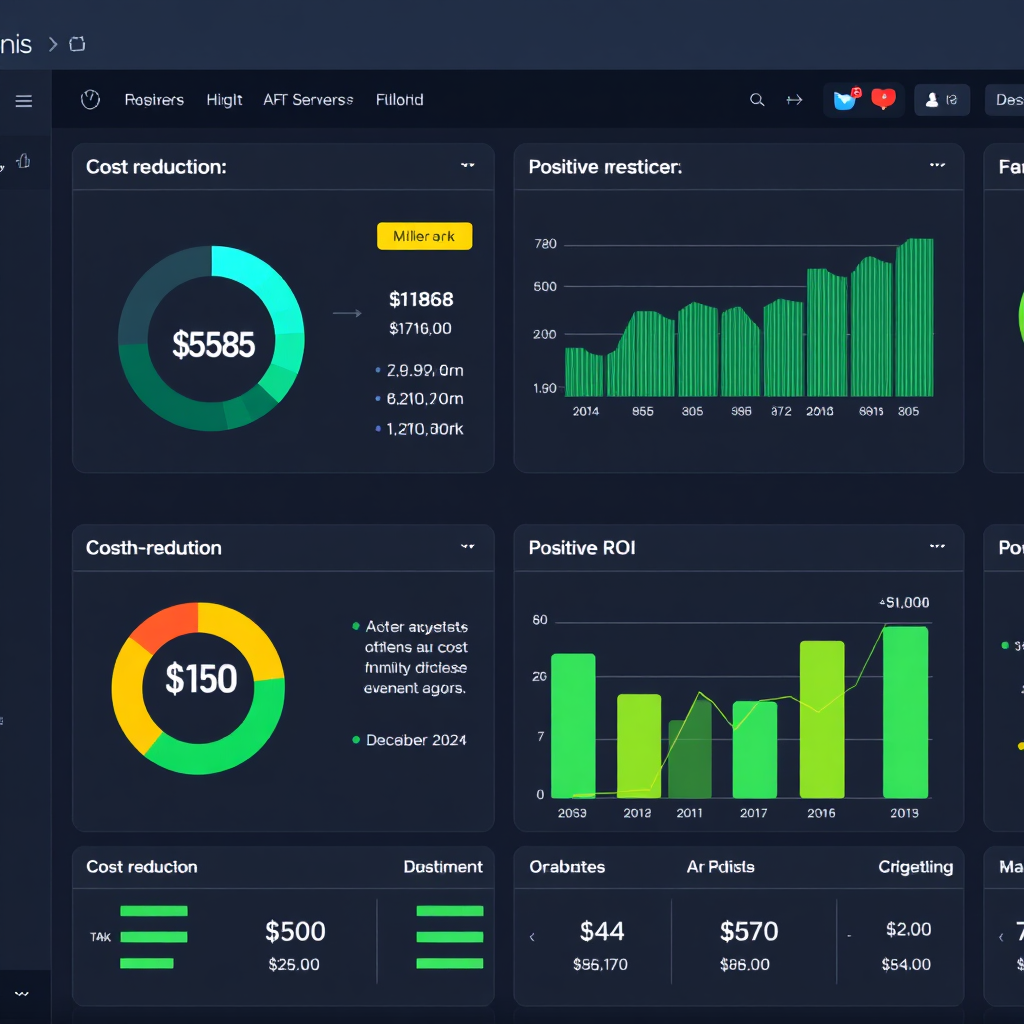
Task: Expand the Costh-redution panel dropdown
Action: (x=467, y=547)
